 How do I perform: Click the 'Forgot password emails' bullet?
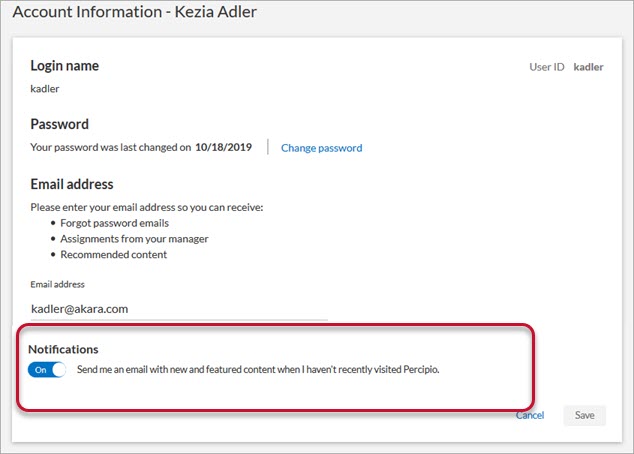(x=115, y=223)
